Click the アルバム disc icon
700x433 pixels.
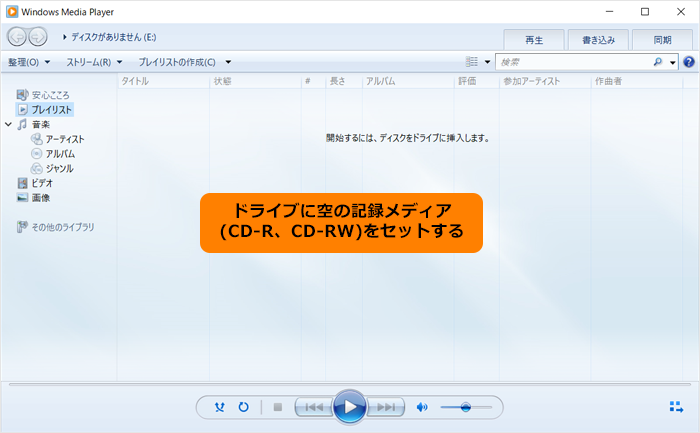[37, 154]
